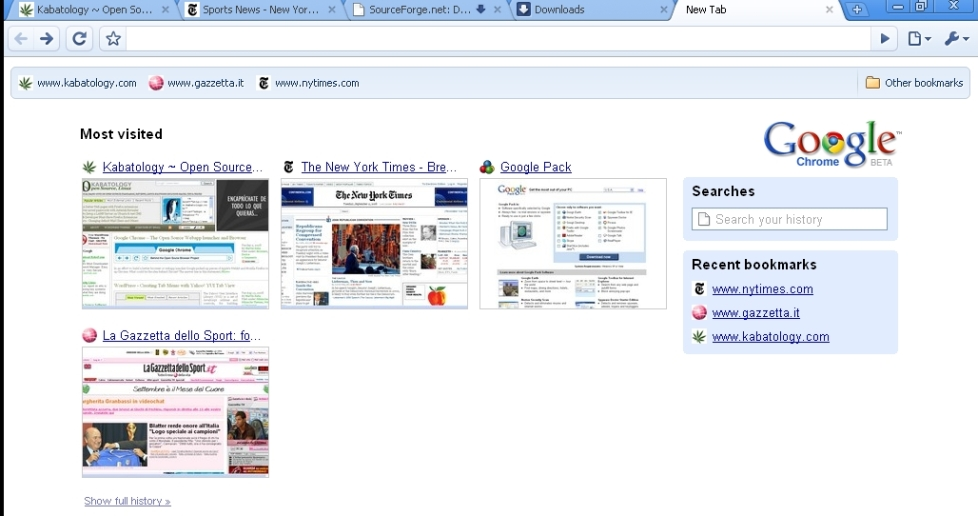Go back using the back arrow

tap(21, 39)
